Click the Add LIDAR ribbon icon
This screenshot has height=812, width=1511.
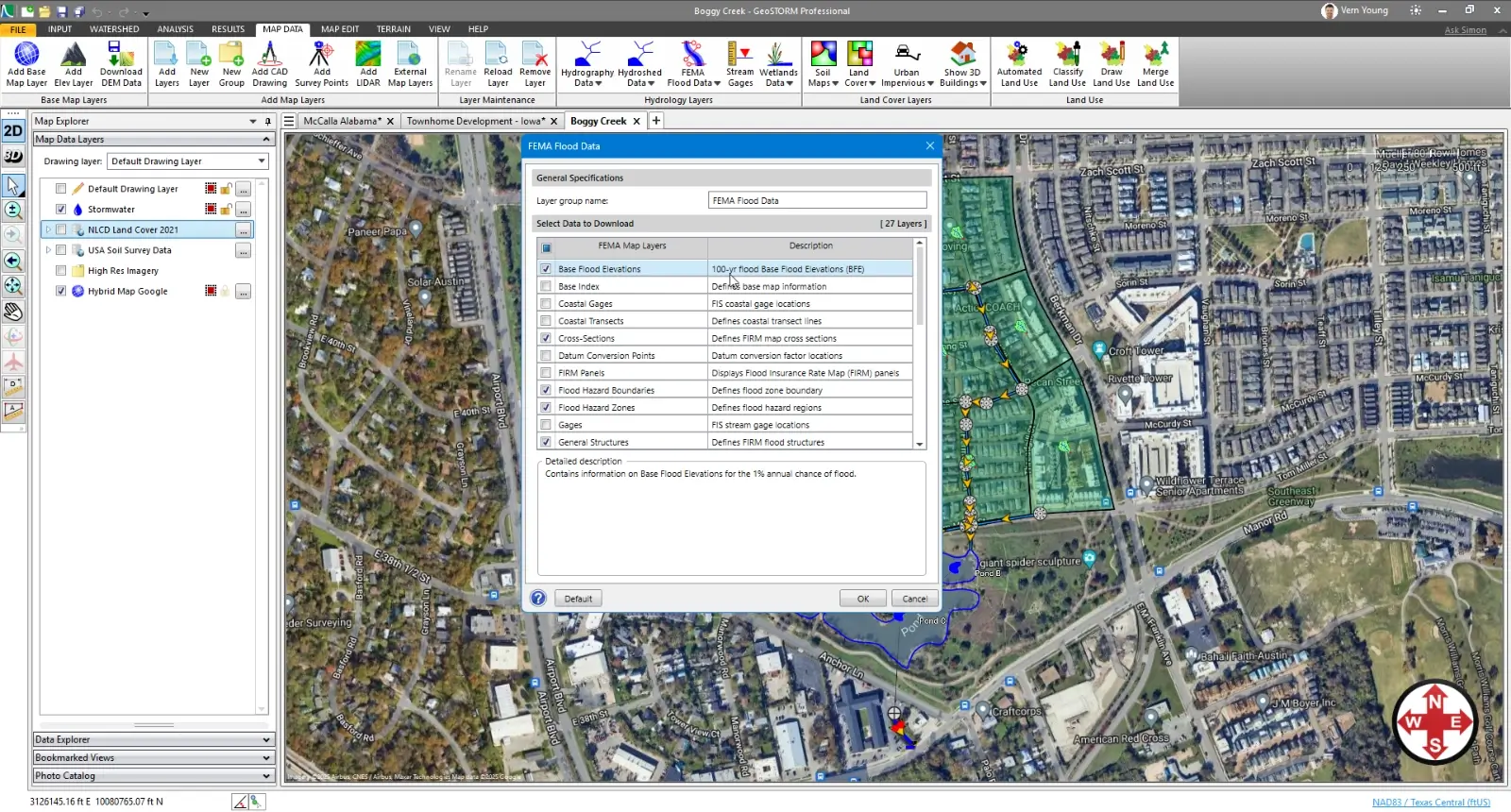tap(368, 63)
